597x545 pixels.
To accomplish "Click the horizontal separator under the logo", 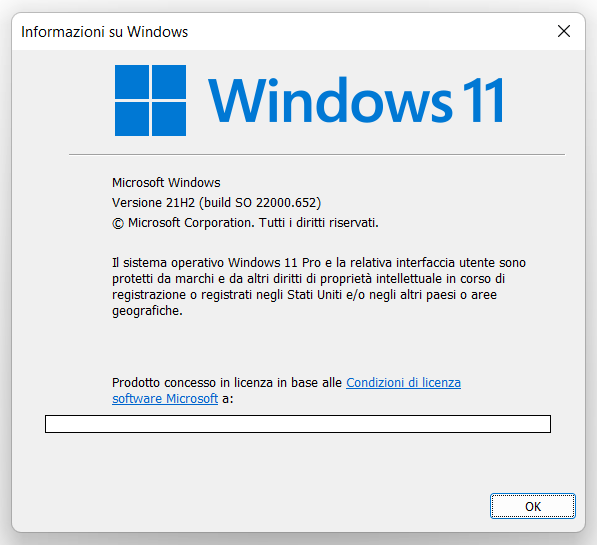I will pyautogui.click(x=317, y=155).
